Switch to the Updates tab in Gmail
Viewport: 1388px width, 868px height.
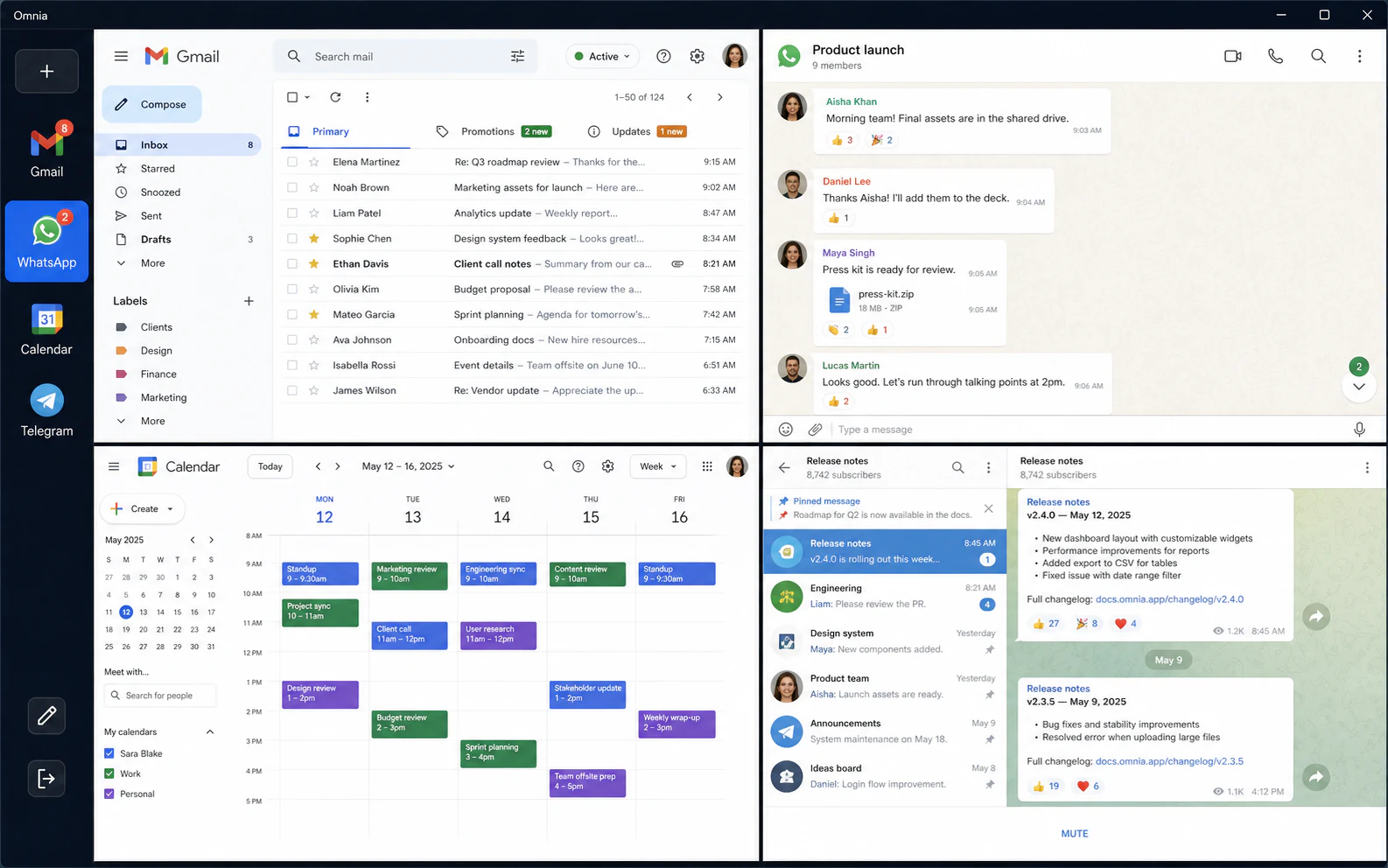[x=638, y=131]
